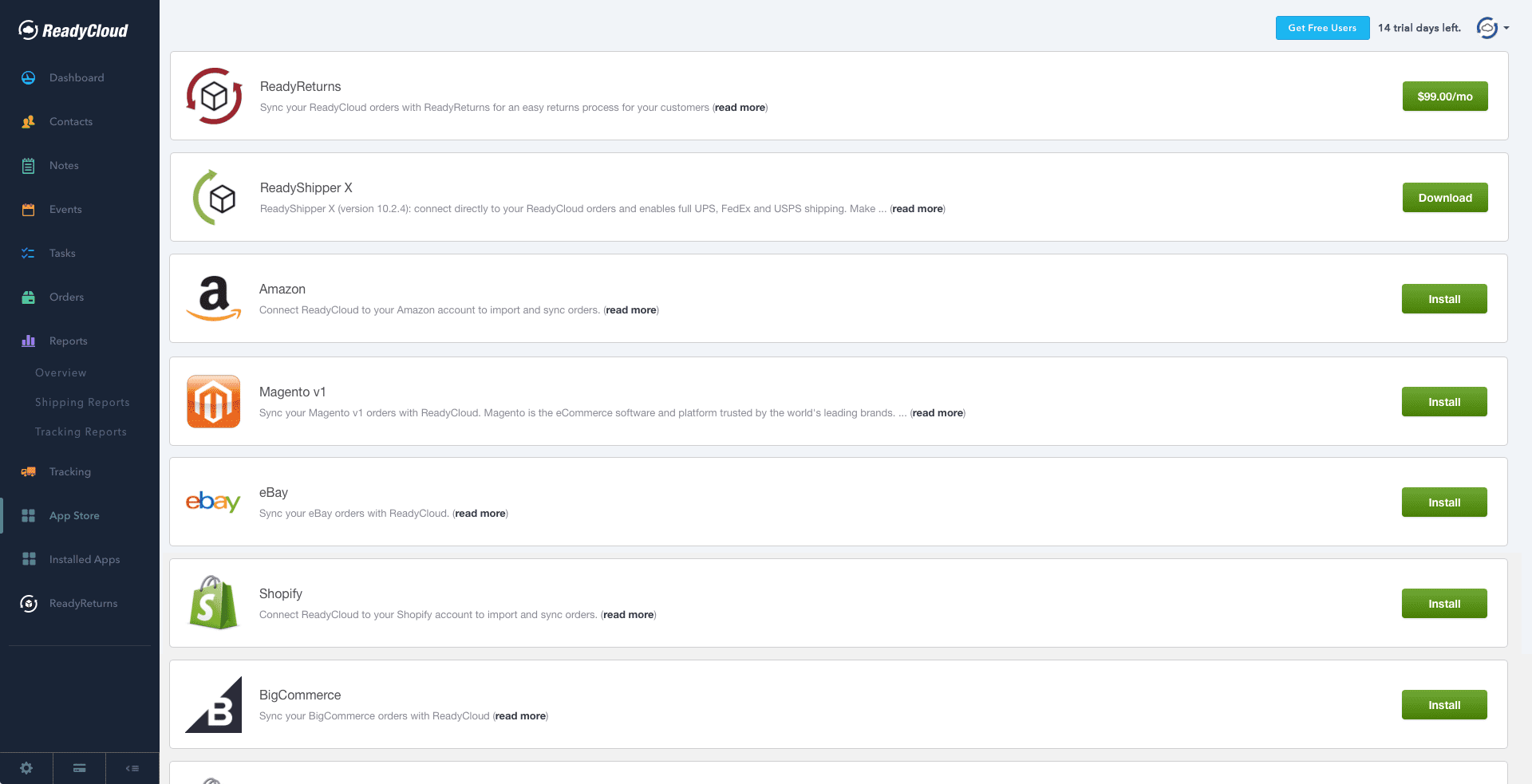The height and width of the screenshot is (784, 1532).
Task: Install the BigCommerce app
Action: (x=1444, y=705)
